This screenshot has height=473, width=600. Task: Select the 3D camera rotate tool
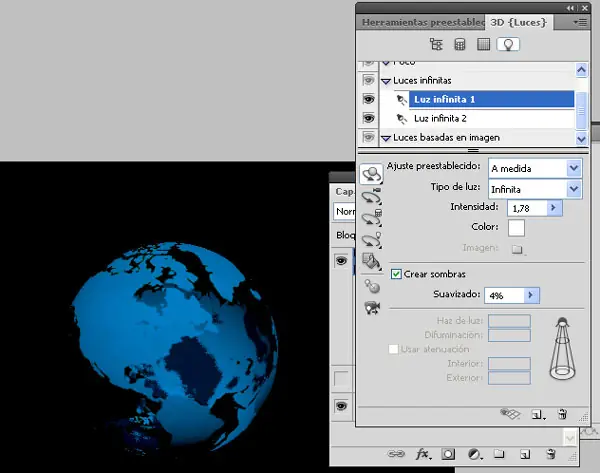tap(371, 196)
